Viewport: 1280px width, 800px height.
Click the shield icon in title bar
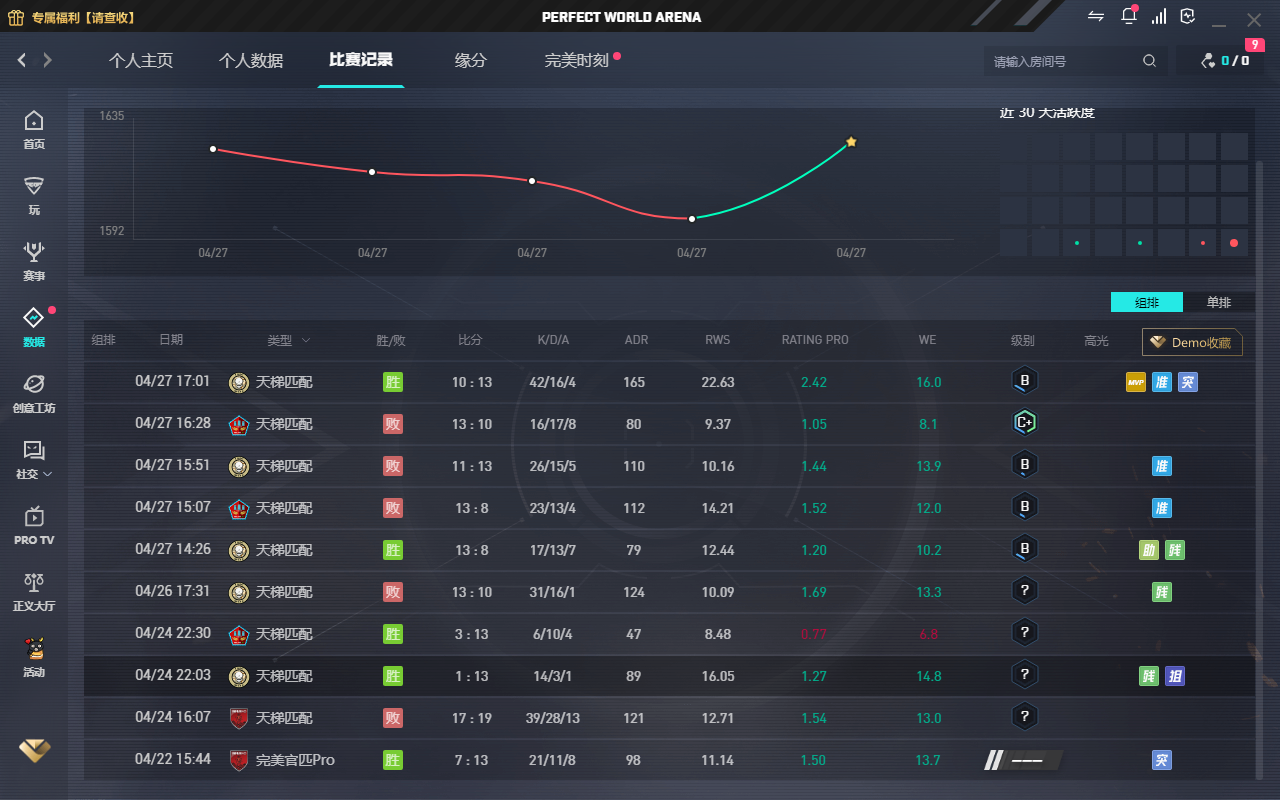(1187, 16)
